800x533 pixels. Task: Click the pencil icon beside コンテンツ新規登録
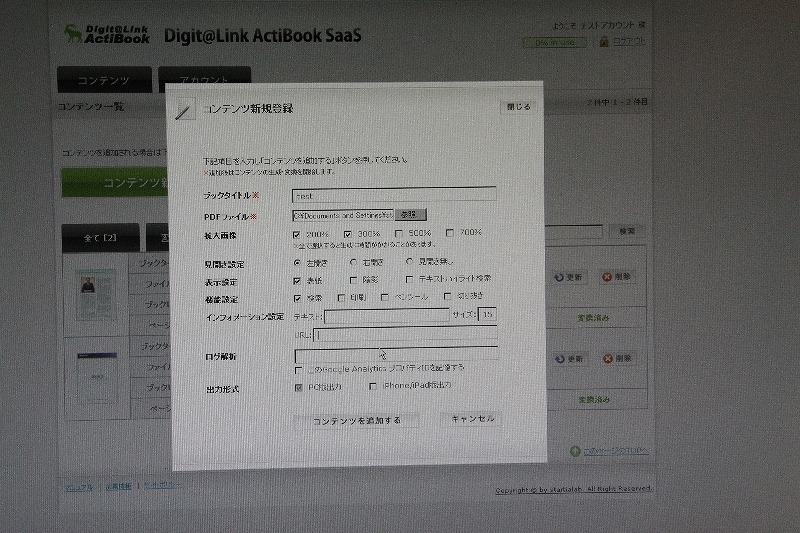point(184,110)
